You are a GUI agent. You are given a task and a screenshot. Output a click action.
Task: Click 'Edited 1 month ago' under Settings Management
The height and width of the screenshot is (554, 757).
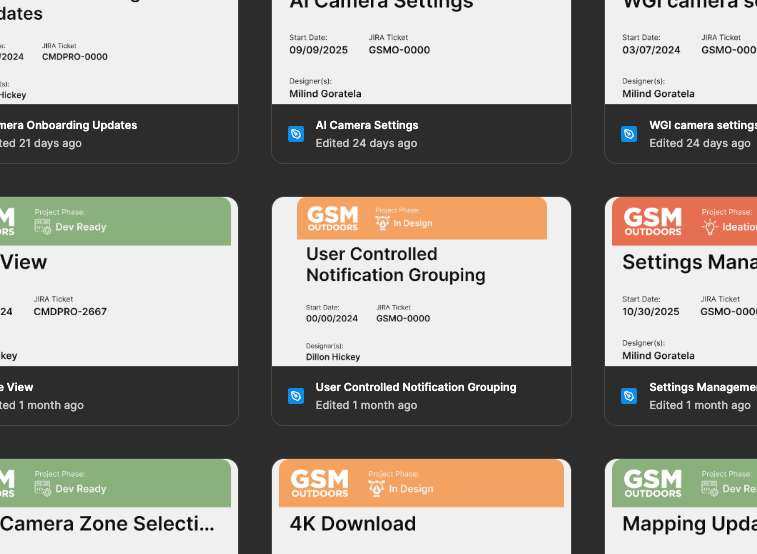(700, 405)
